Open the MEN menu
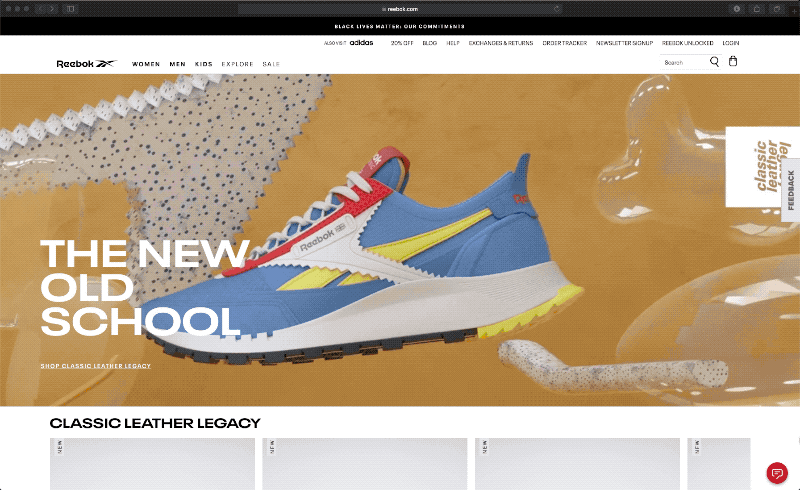Screen dimensions: 800x490 click(178, 64)
